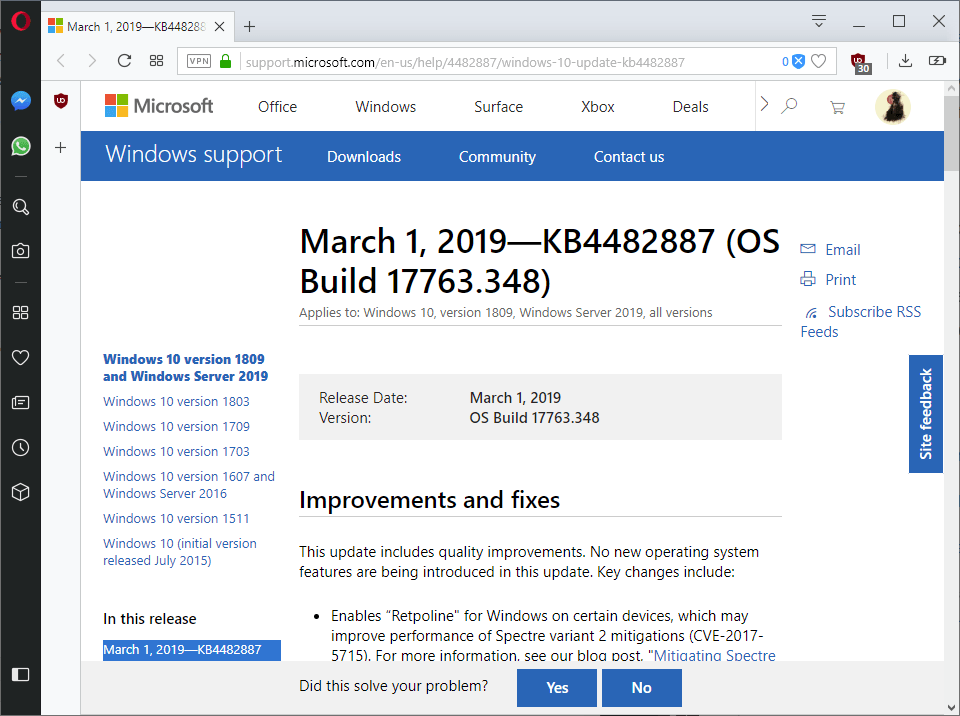Close the March 1, 2019 tab
This screenshot has width=960, height=716.
pyautogui.click(x=220, y=26)
